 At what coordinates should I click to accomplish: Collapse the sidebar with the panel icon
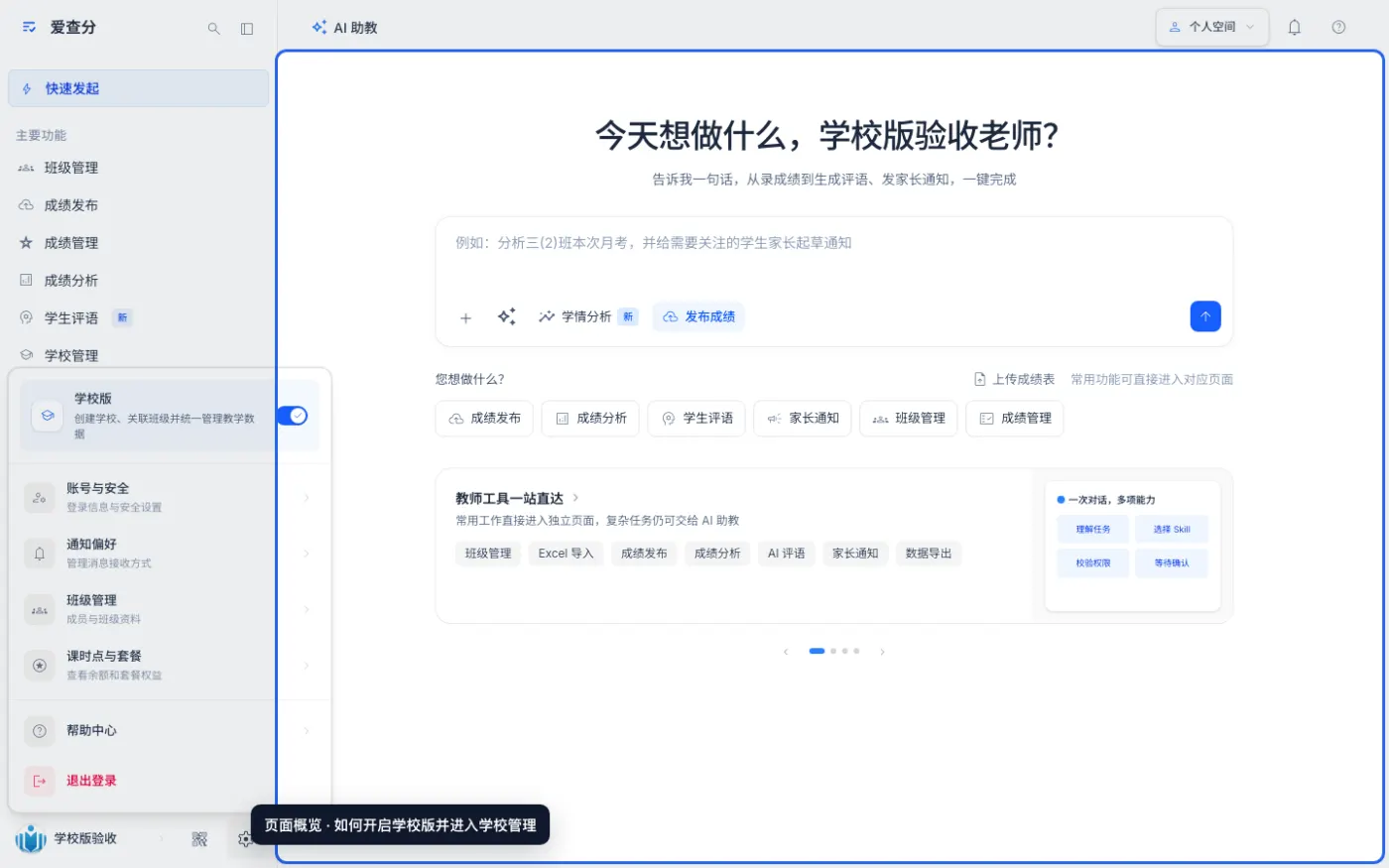click(x=247, y=29)
